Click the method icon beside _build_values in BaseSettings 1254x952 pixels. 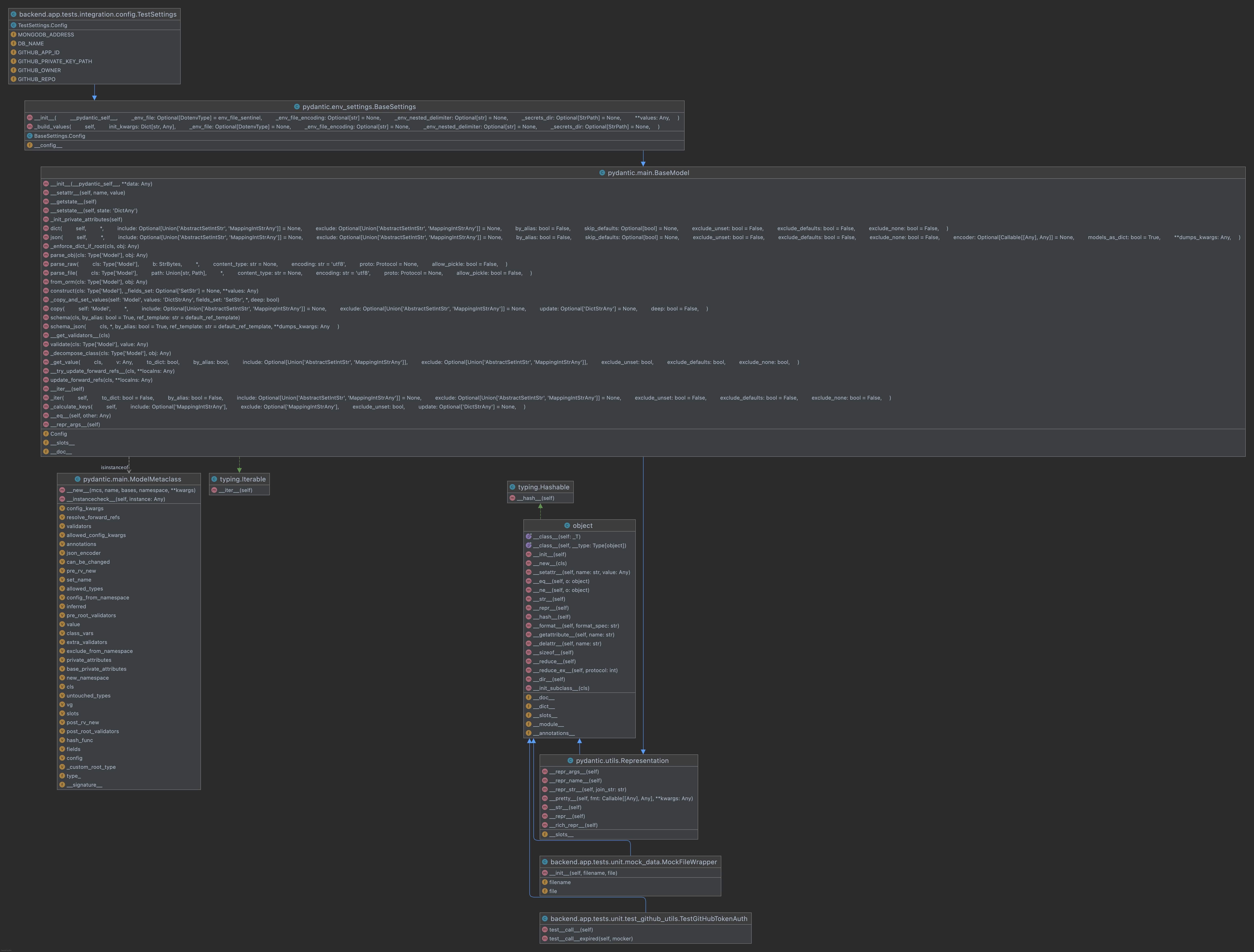coord(29,127)
